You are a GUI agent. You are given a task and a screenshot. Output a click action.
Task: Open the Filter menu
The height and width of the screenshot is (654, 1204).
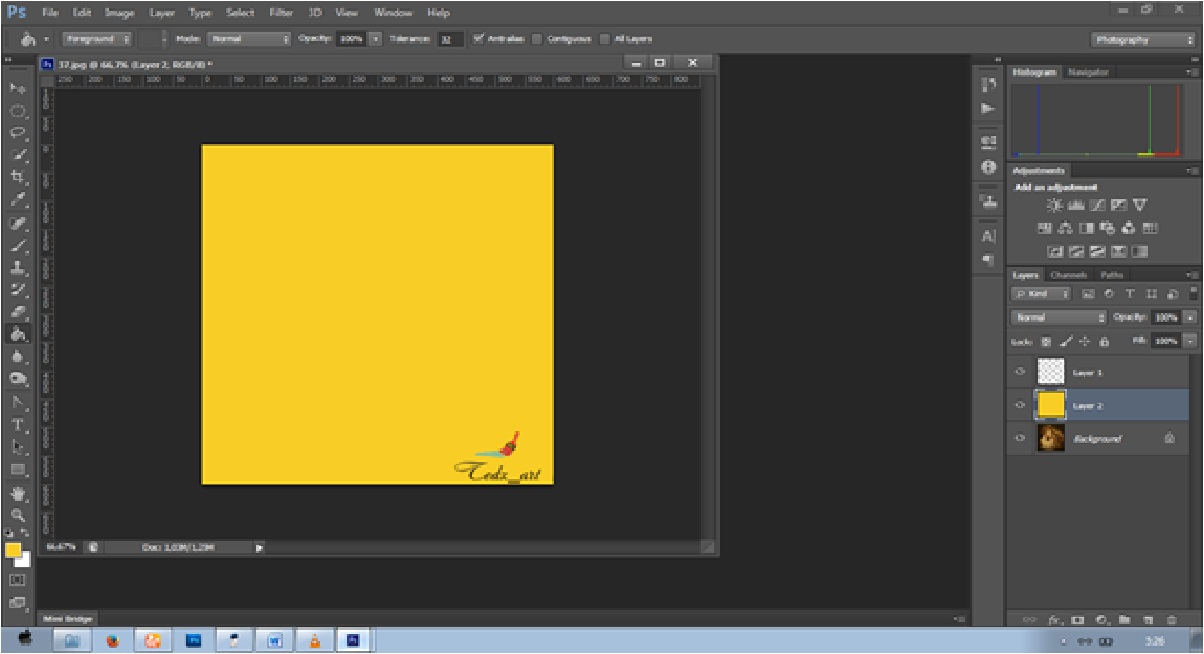tap(280, 13)
